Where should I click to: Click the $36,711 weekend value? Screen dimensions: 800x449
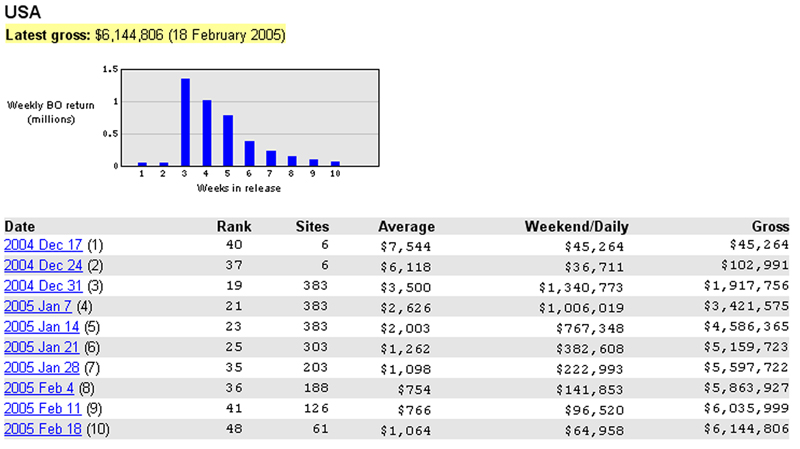tap(594, 267)
